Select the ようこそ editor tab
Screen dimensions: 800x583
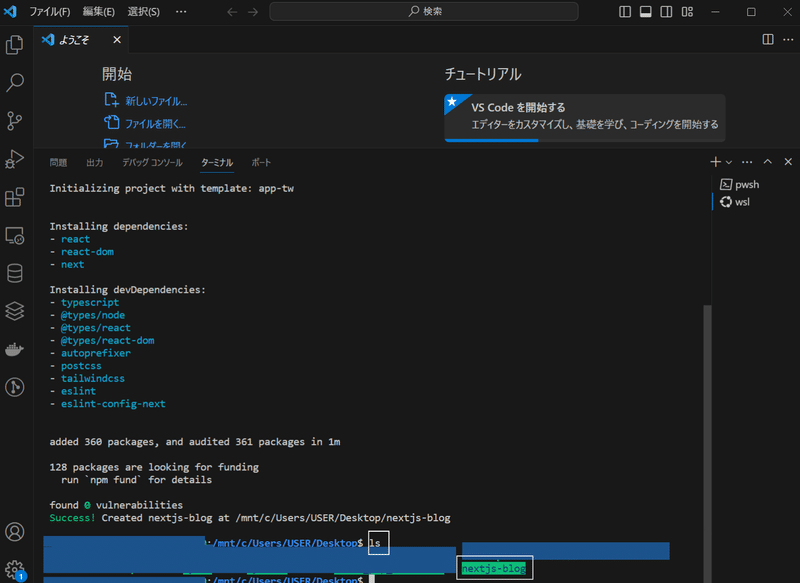point(81,40)
